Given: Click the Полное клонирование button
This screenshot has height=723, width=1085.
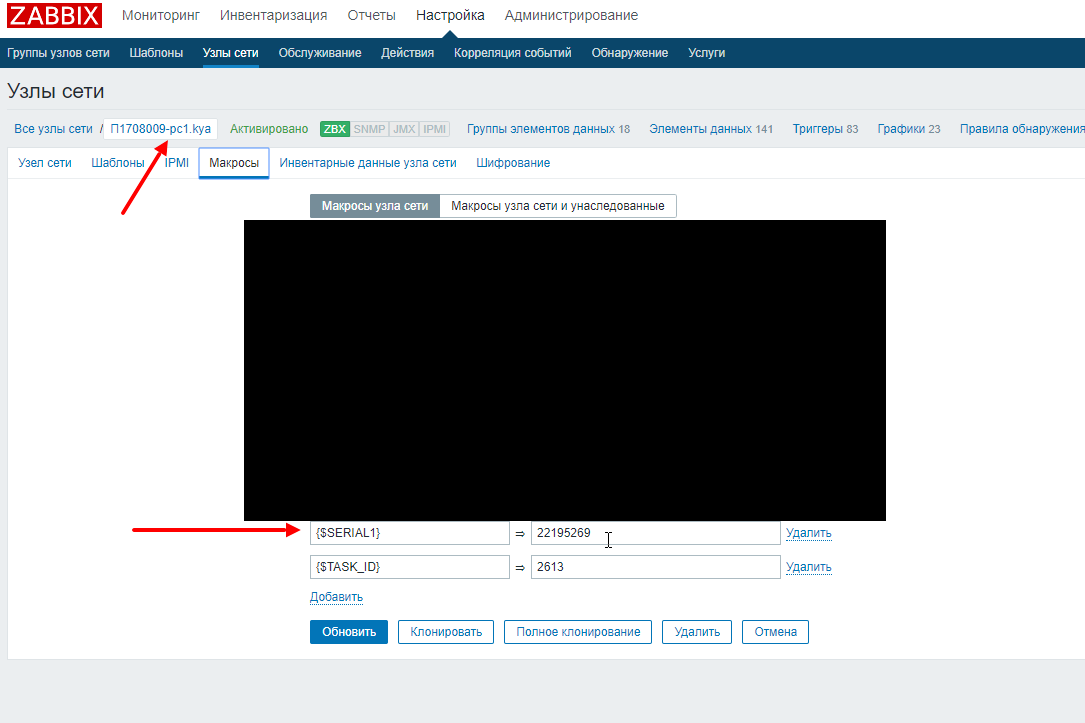Looking at the screenshot, I should point(578,632).
